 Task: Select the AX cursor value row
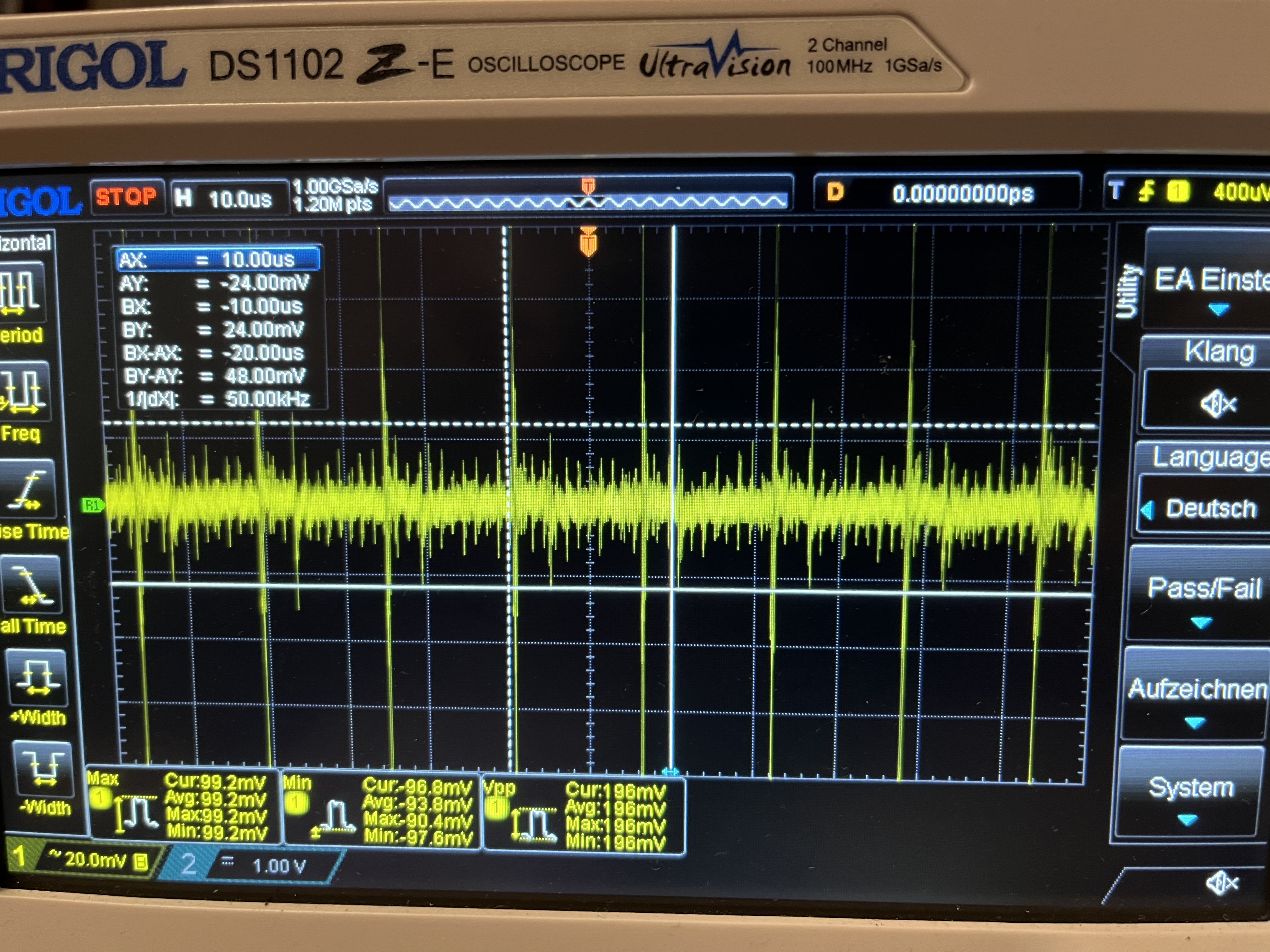pyautogui.click(x=218, y=259)
